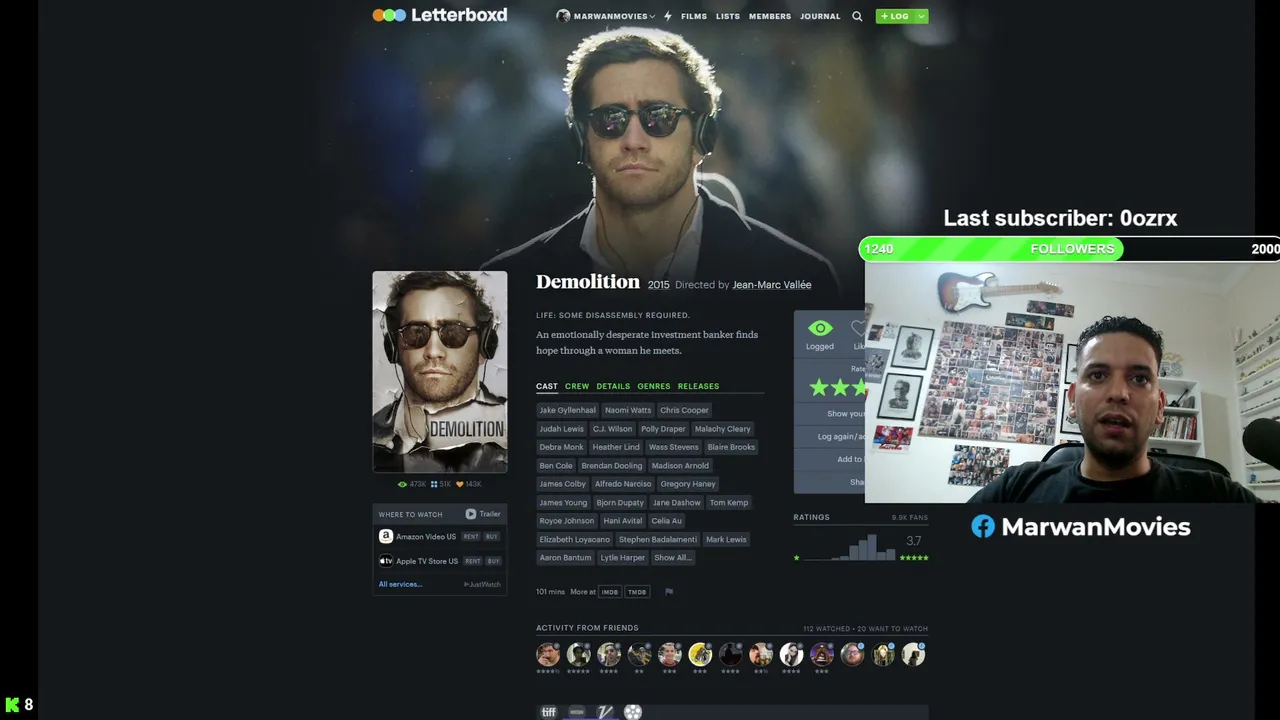Open the 51K lists count
This screenshot has width=1280, height=720.
pyautogui.click(x=441, y=484)
